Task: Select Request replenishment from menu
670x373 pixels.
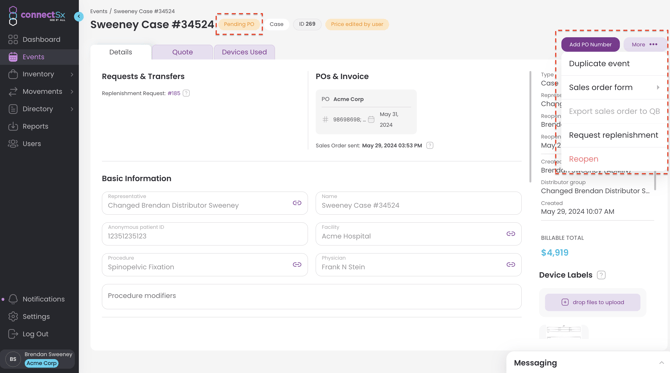Action: pos(614,135)
